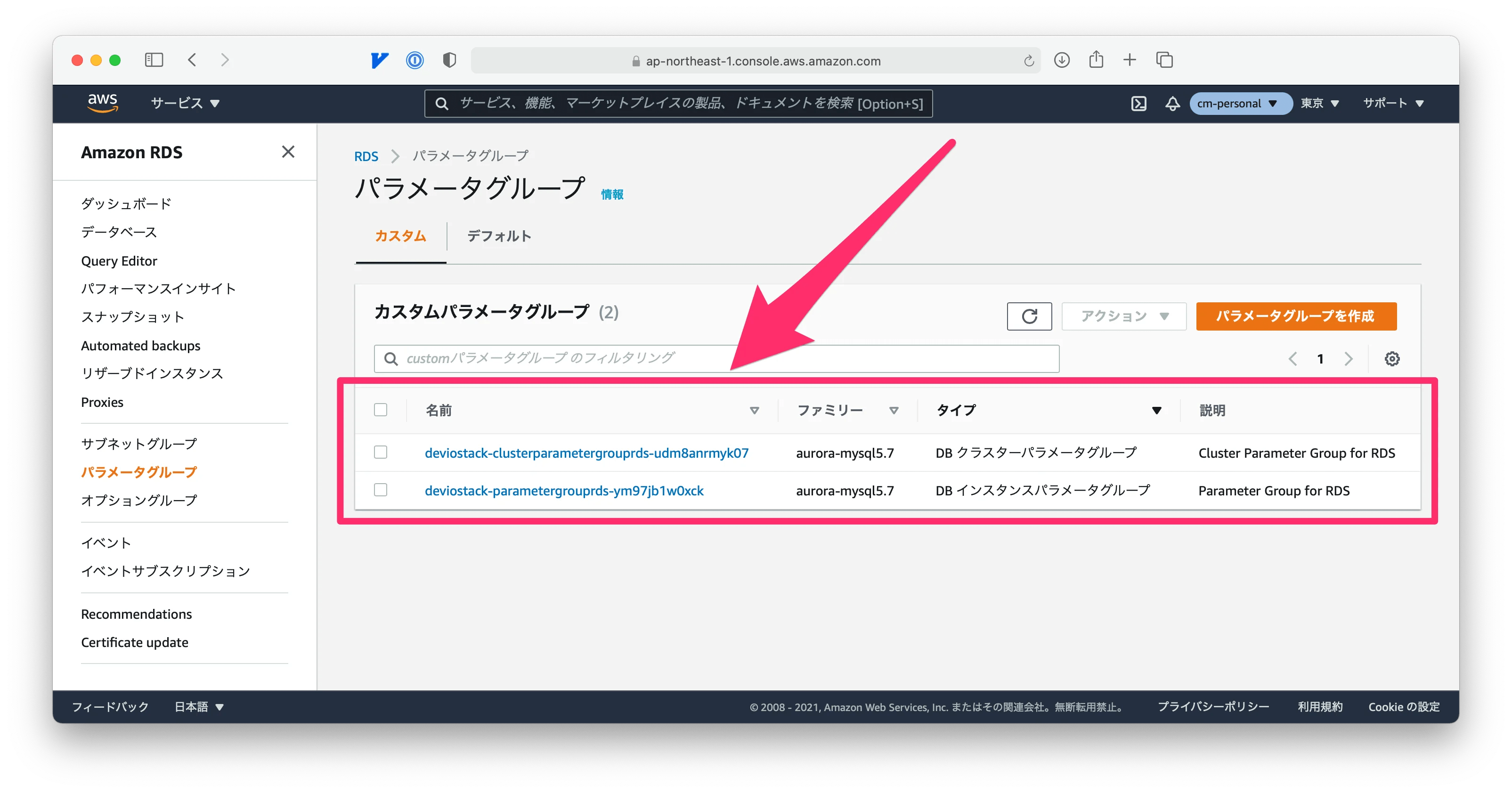Click the AWS logo to go home
The image size is (1512, 793).
point(103,103)
